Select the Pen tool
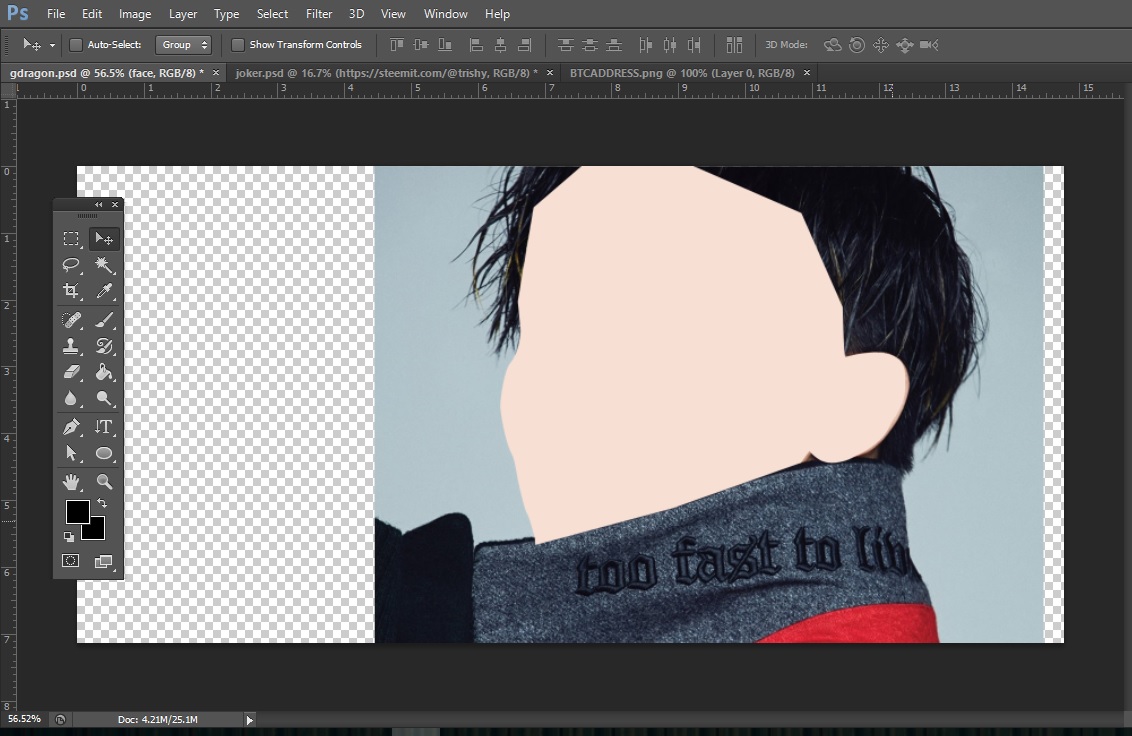 pyautogui.click(x=71, y=427)
